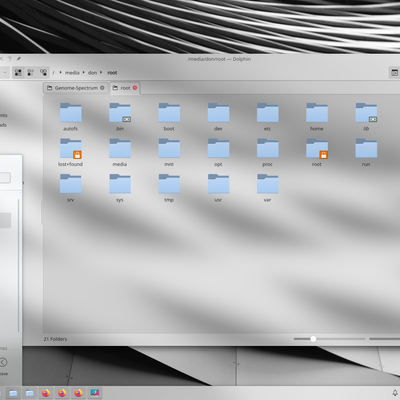Viewport: 400px width, 400px height.
Task: Switch to Icons view mode
Action: (18, 72)
